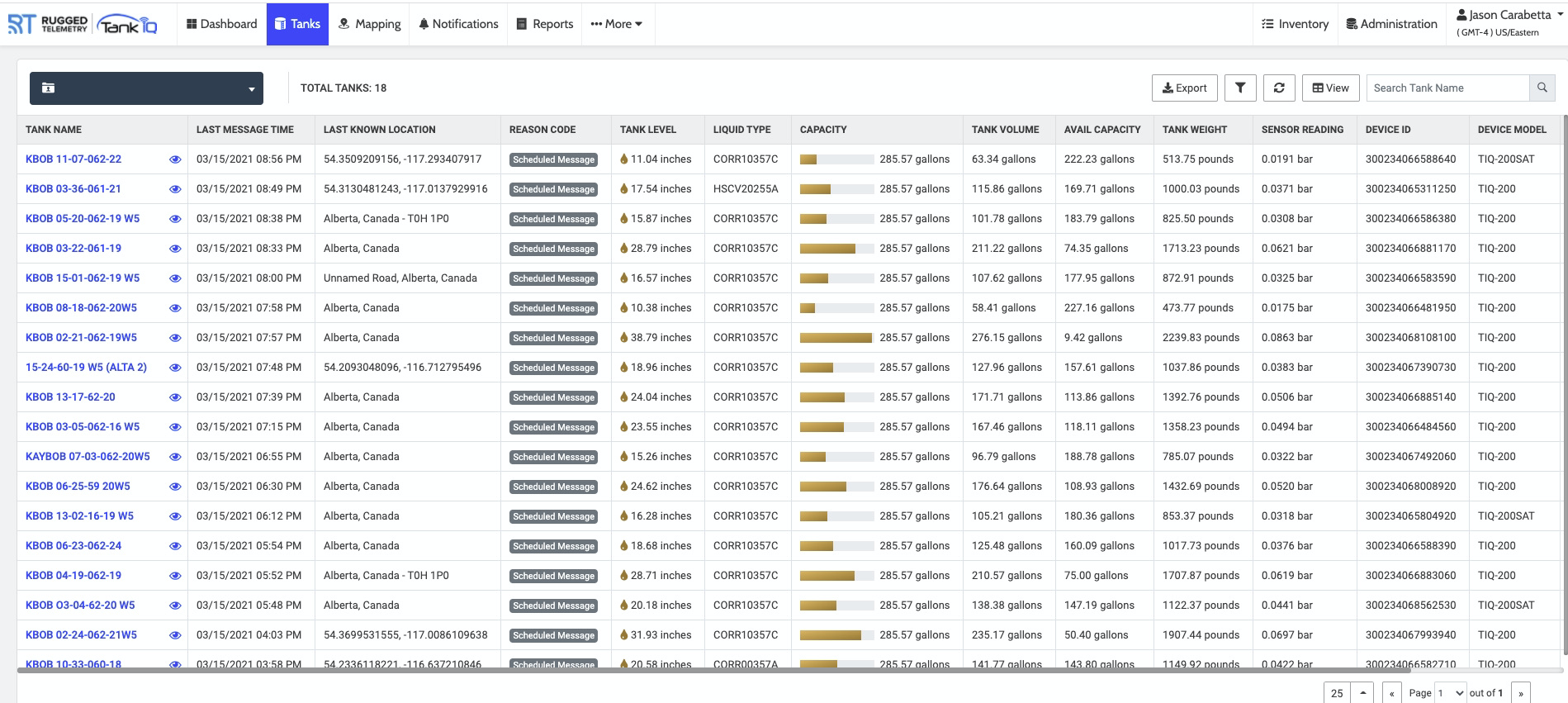Screen dimensions: 1568x703
Task: Open the KBOB 02-21-062-19W5 tank link
Action: point(81,338)
